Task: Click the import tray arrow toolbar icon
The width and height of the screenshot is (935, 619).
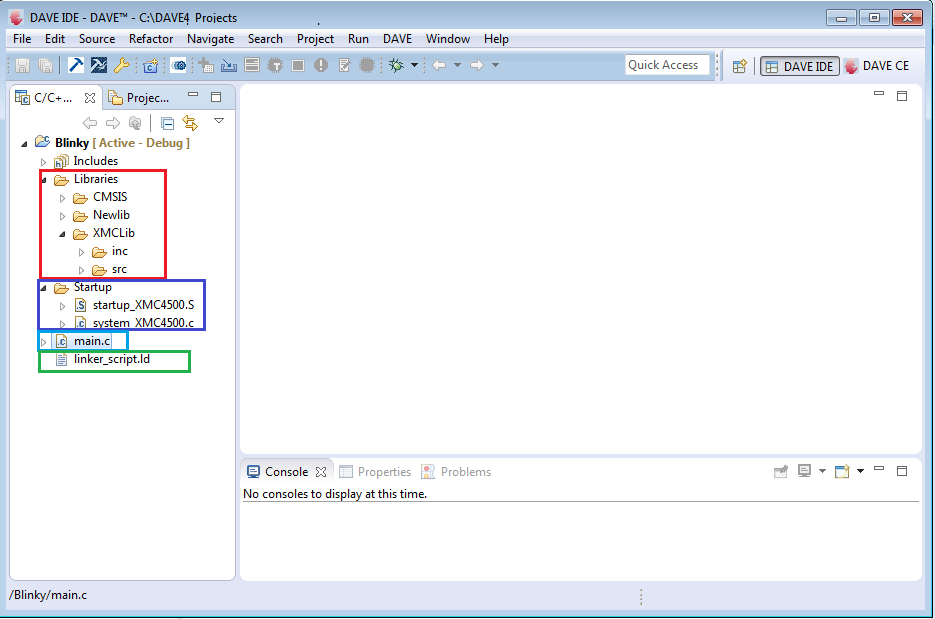Action: 229,65
